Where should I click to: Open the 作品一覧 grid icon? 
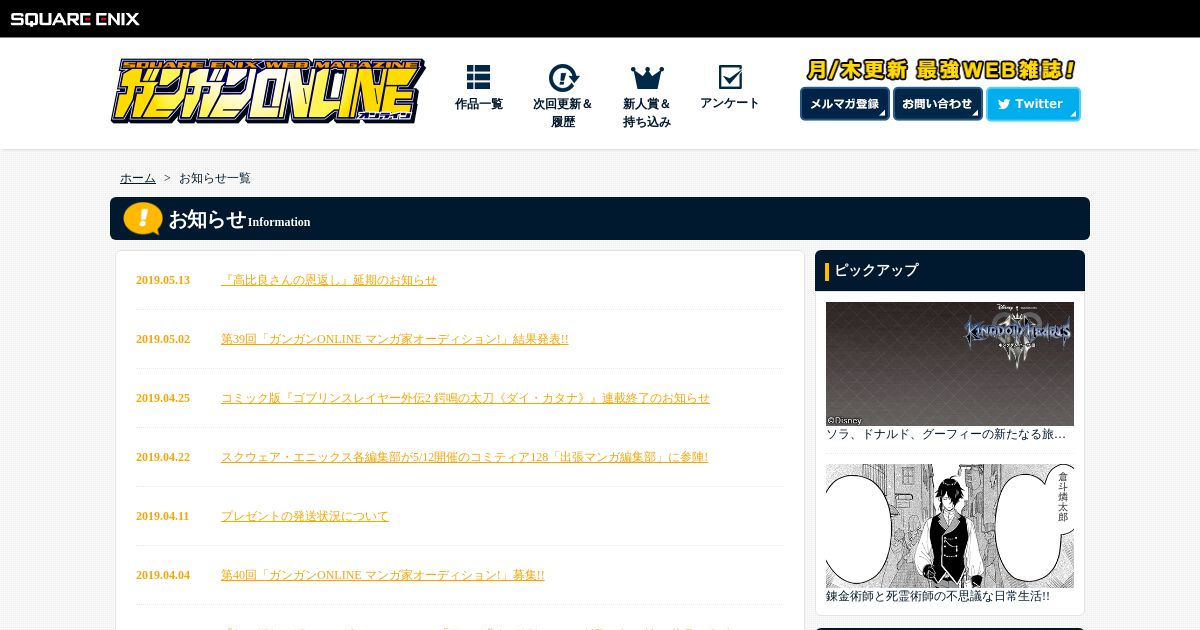click(x=478, y=77)
